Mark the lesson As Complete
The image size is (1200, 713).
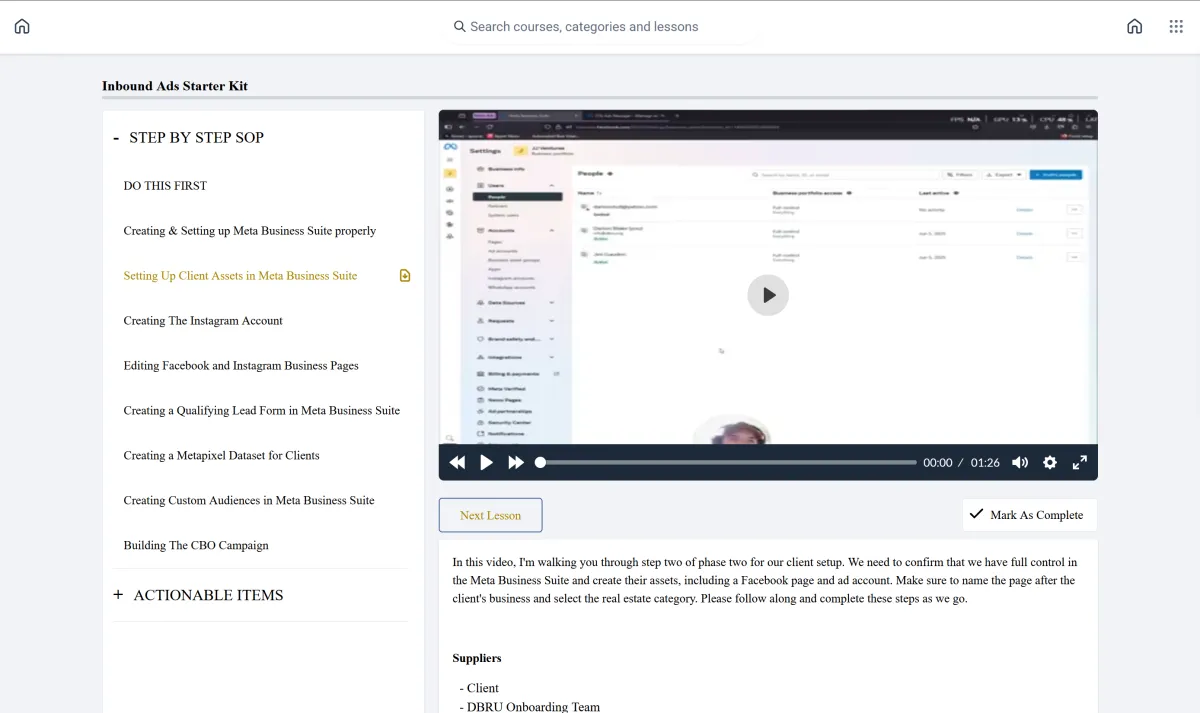click(x=1029, y=515)
